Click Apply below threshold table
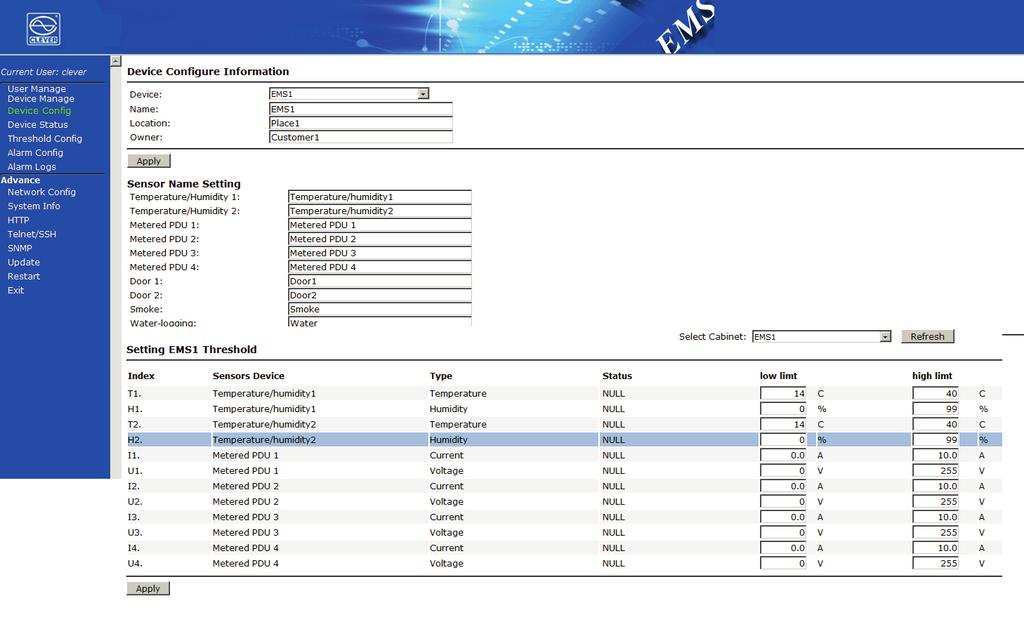 [x=148, y=588]
